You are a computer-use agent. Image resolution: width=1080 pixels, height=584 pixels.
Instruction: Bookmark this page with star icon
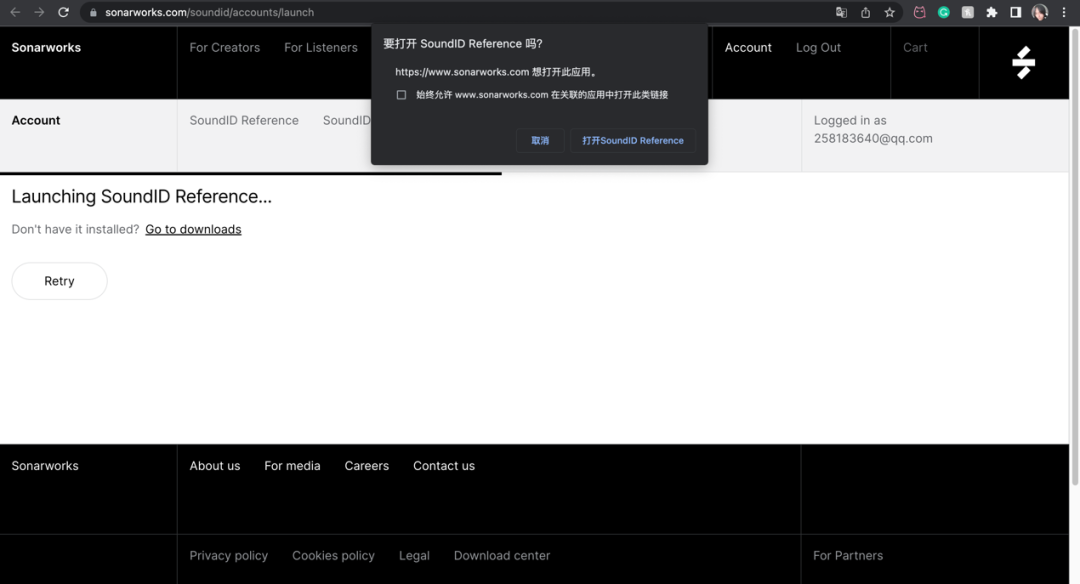click(889, 12)
